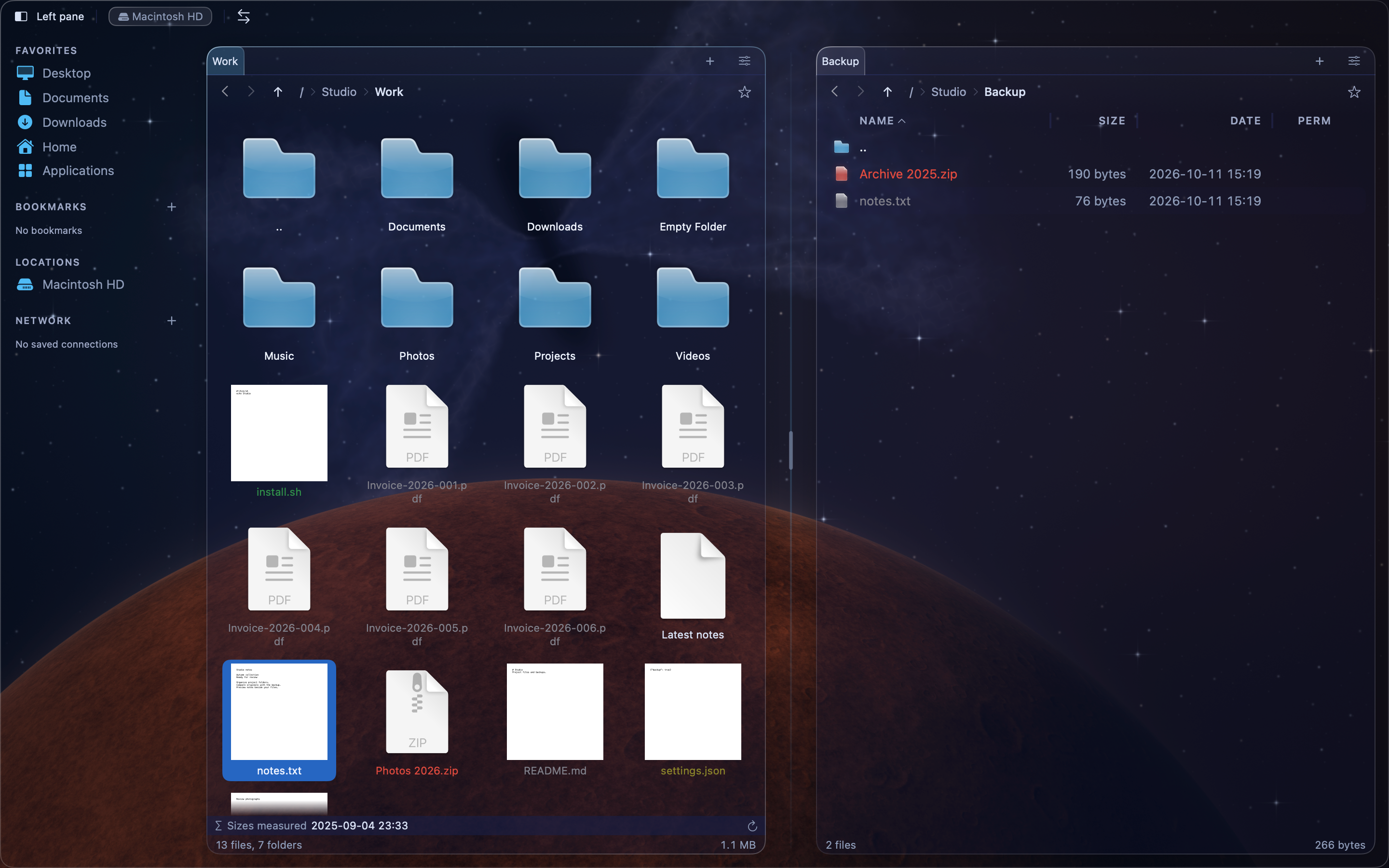Bookmark the Backup folder with star
1389x868 pixels.
[1354, 92]
